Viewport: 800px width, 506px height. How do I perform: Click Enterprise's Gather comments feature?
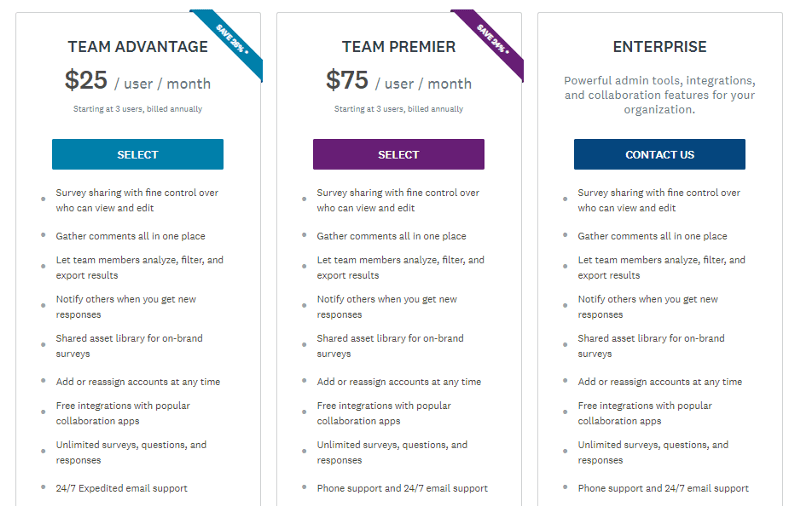tap(652, 236)
